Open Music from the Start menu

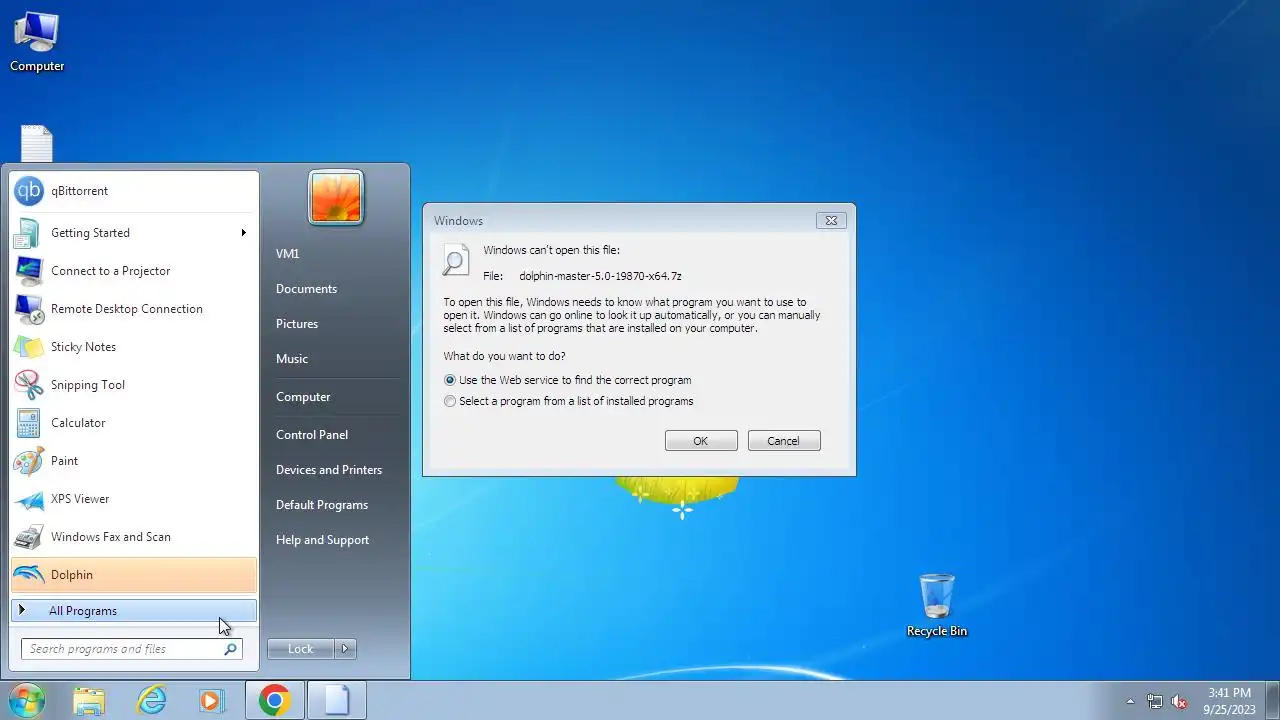(x=292, y=359)
